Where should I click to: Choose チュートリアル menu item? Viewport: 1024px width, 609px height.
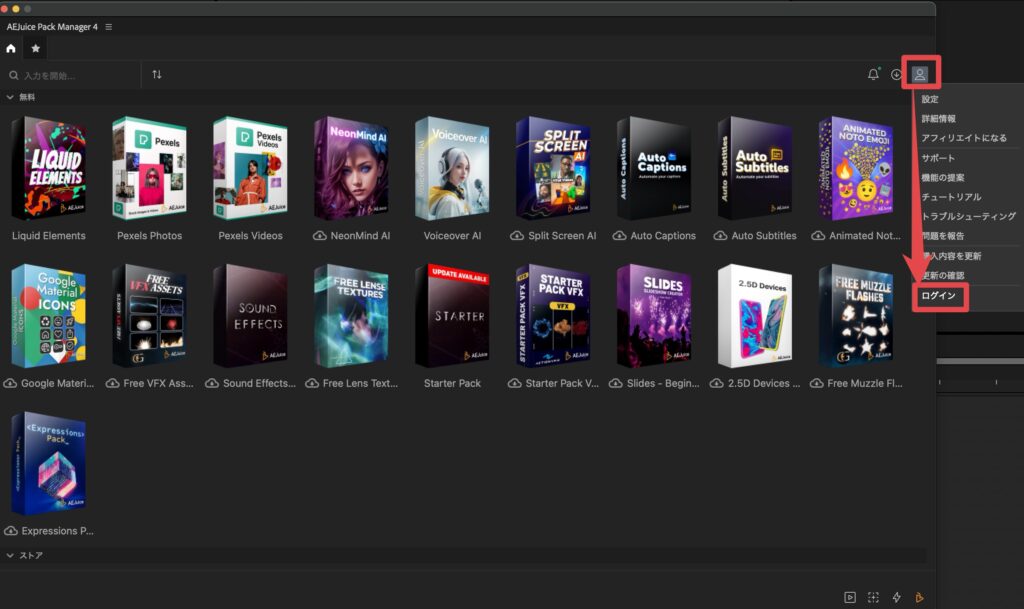pyautogui.click(x=951, y=197)
